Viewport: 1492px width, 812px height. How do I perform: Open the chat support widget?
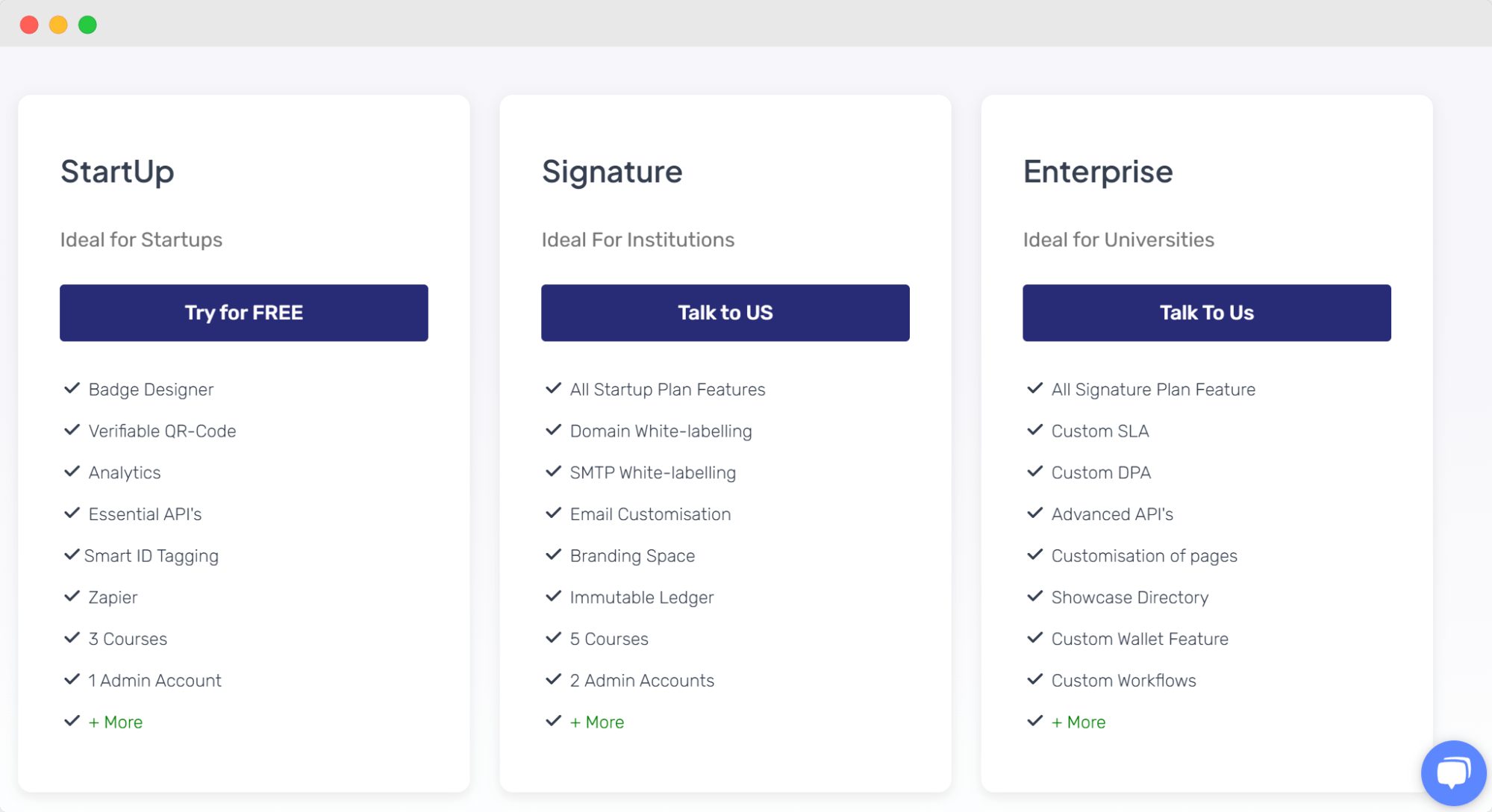pos(1452,772)
